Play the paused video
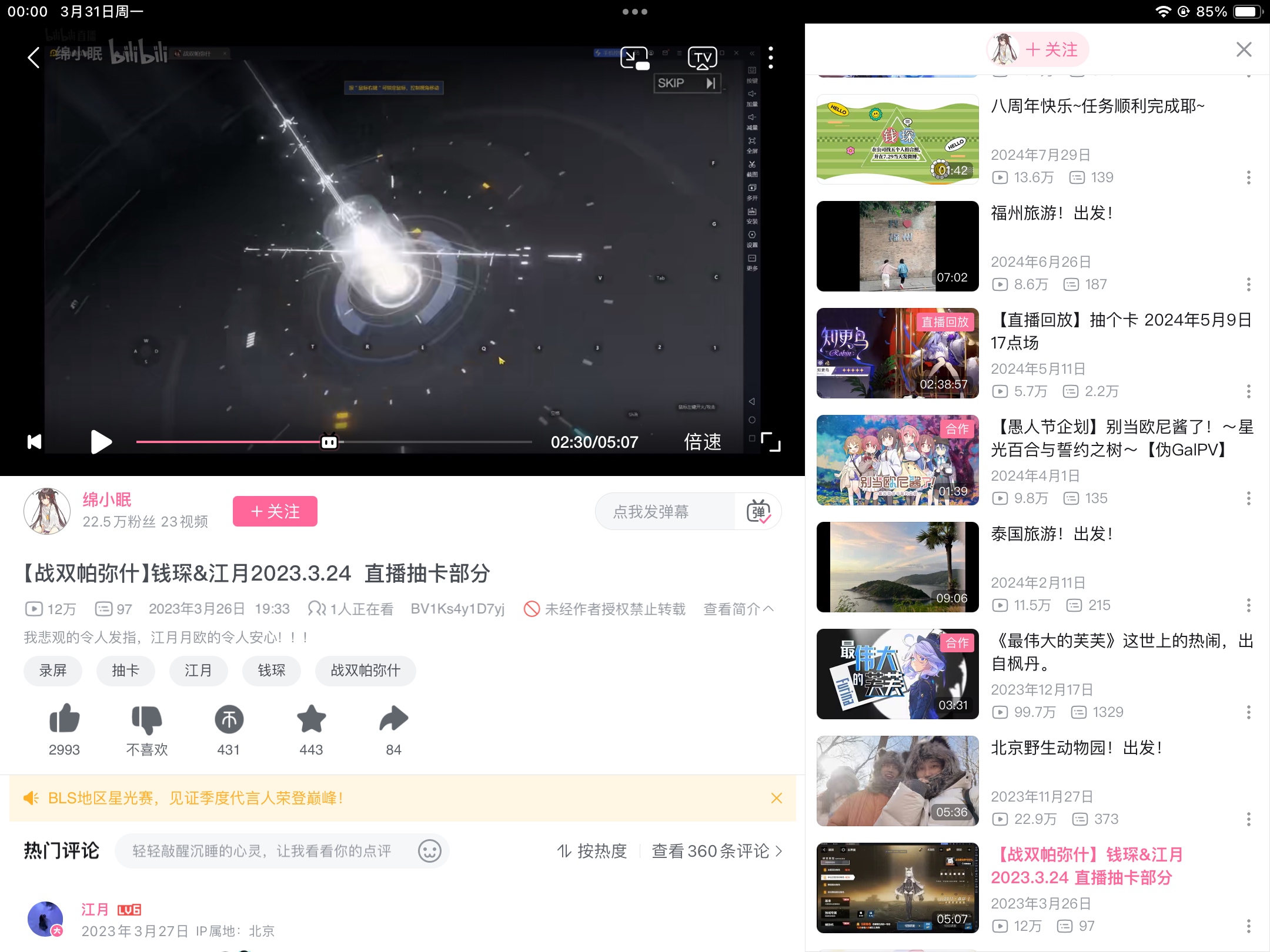Image resolution: width=1270 pixels, height=952 pixels. pyautogui.click(x=101, y=442)
